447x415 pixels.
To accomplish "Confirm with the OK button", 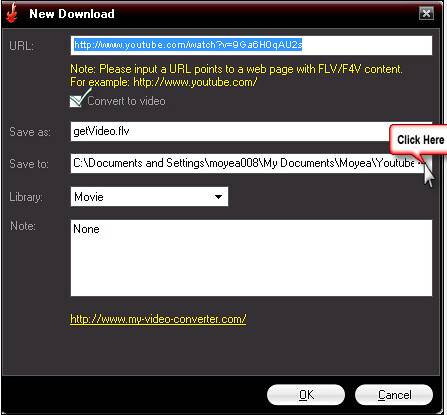I will [x=306, y=395].
